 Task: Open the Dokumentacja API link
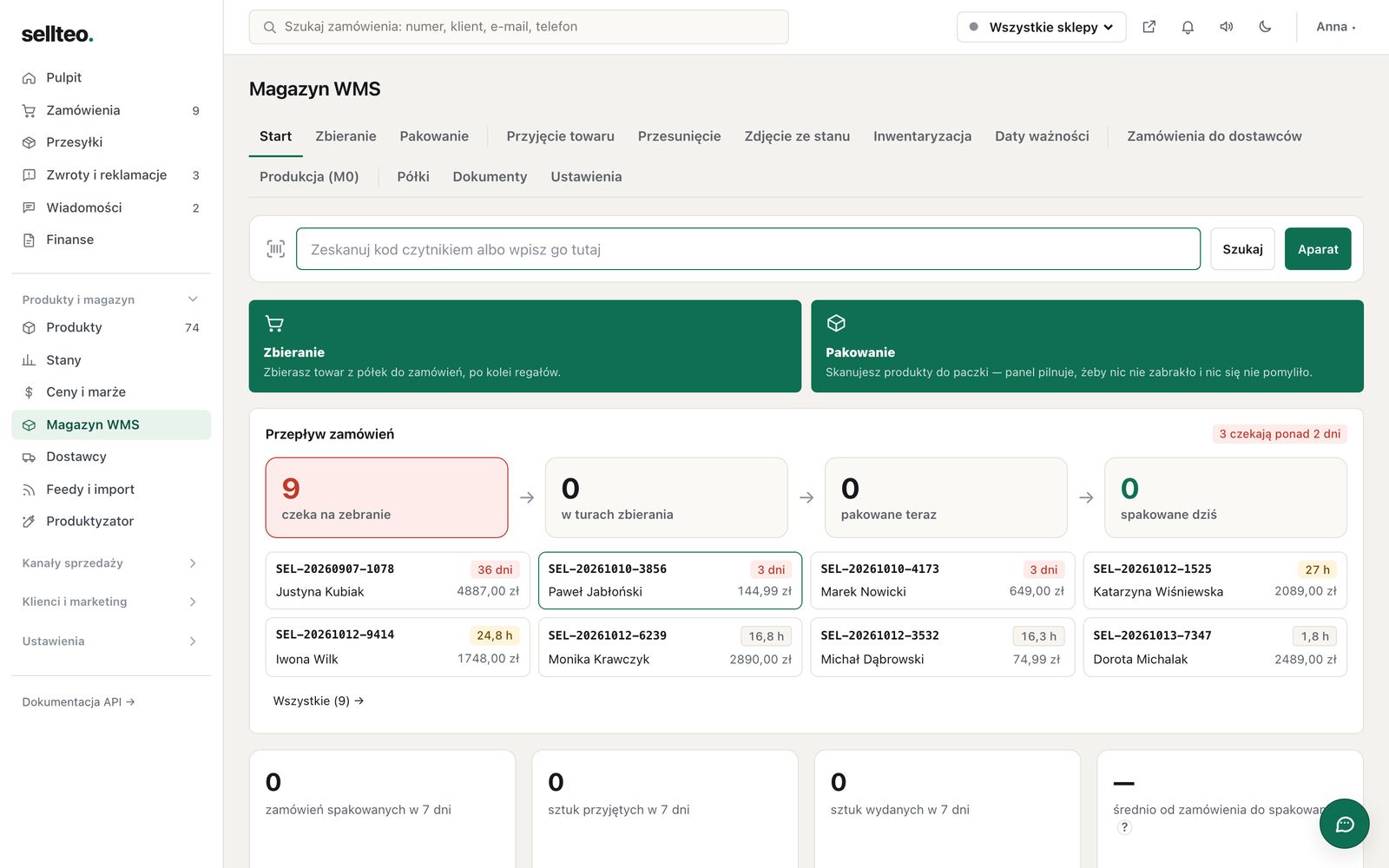coord(78,702)
